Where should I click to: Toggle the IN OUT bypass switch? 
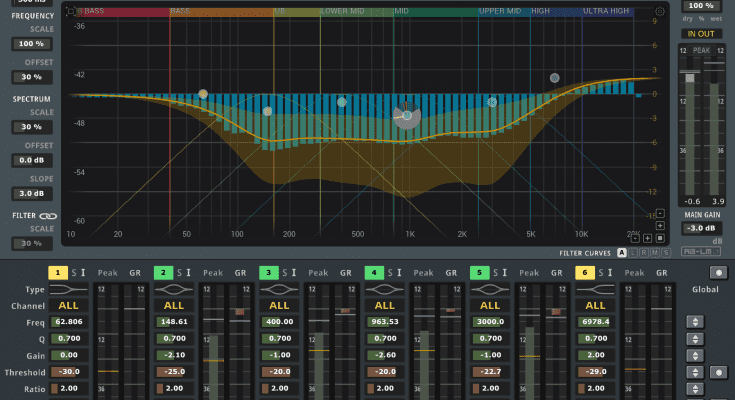coord(700,33)
